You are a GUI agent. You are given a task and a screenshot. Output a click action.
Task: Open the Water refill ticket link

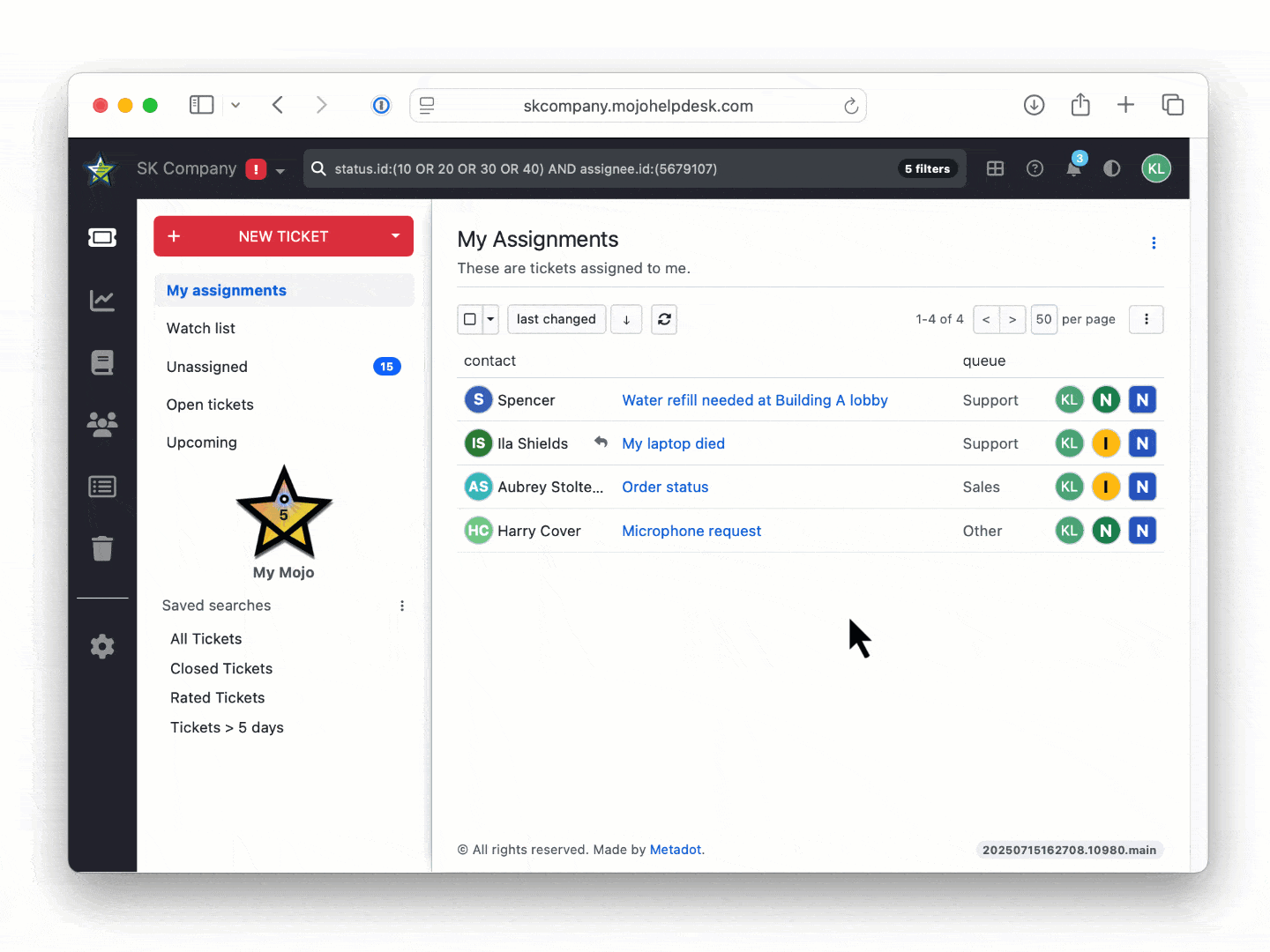[x=754, y=399]
